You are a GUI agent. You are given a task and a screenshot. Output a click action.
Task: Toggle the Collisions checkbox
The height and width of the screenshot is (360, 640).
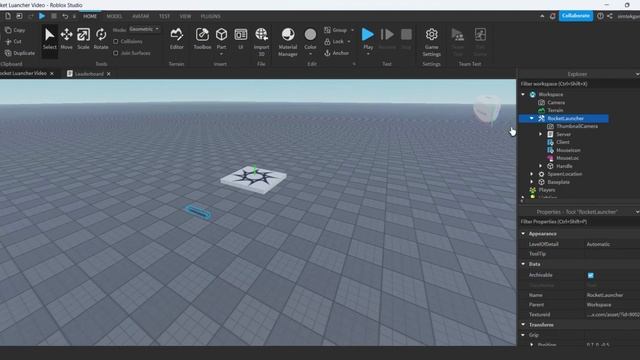point(116,41)
